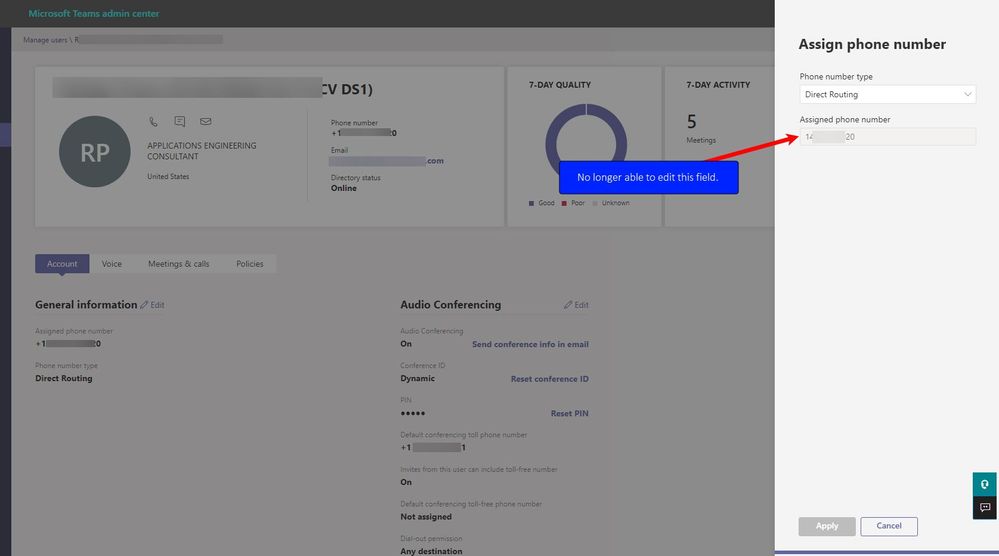Click the Cancel button
The width and height of the screenshot is (999, 556).
pos(889,526)
